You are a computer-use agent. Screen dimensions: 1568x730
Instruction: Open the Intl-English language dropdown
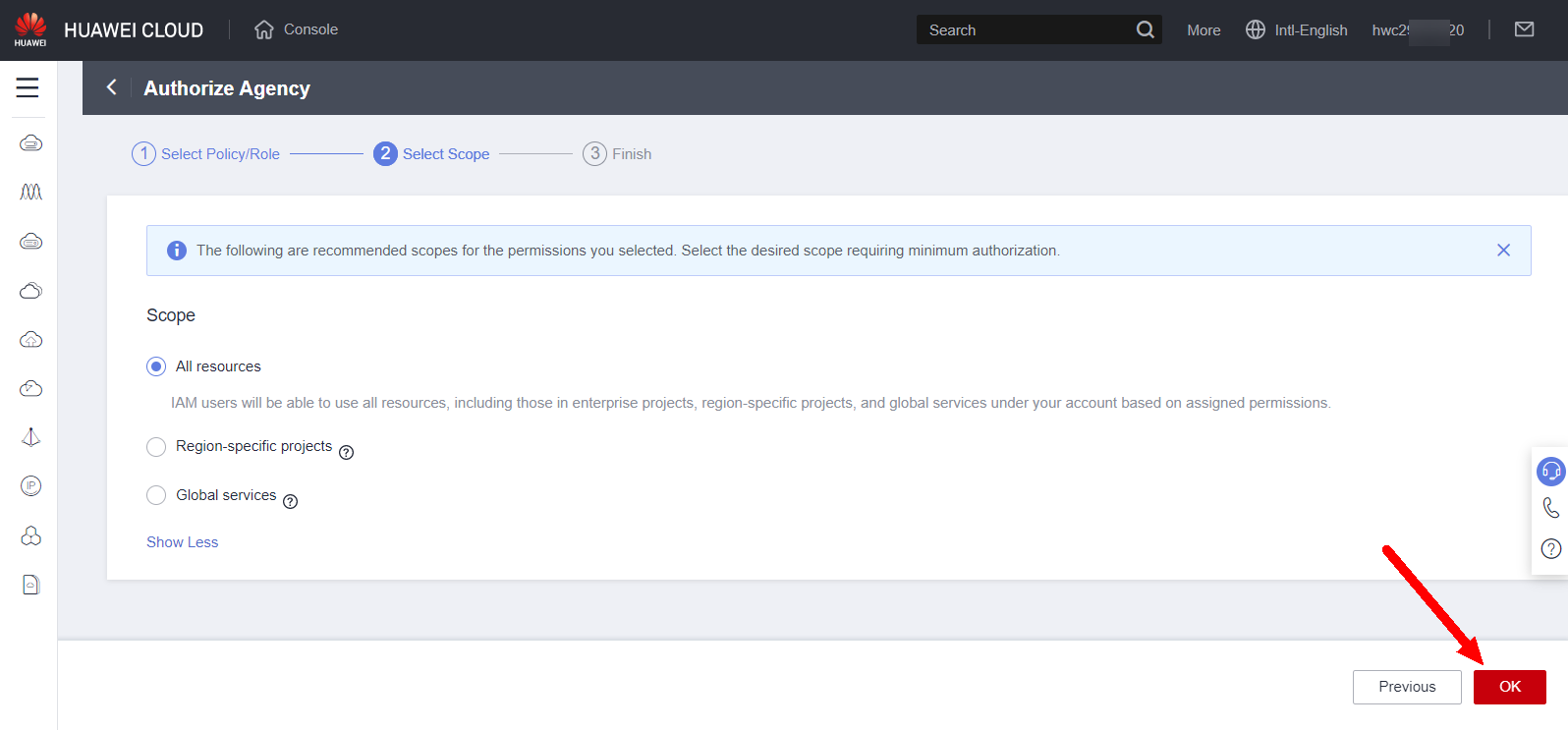[x=1297, y=30]
